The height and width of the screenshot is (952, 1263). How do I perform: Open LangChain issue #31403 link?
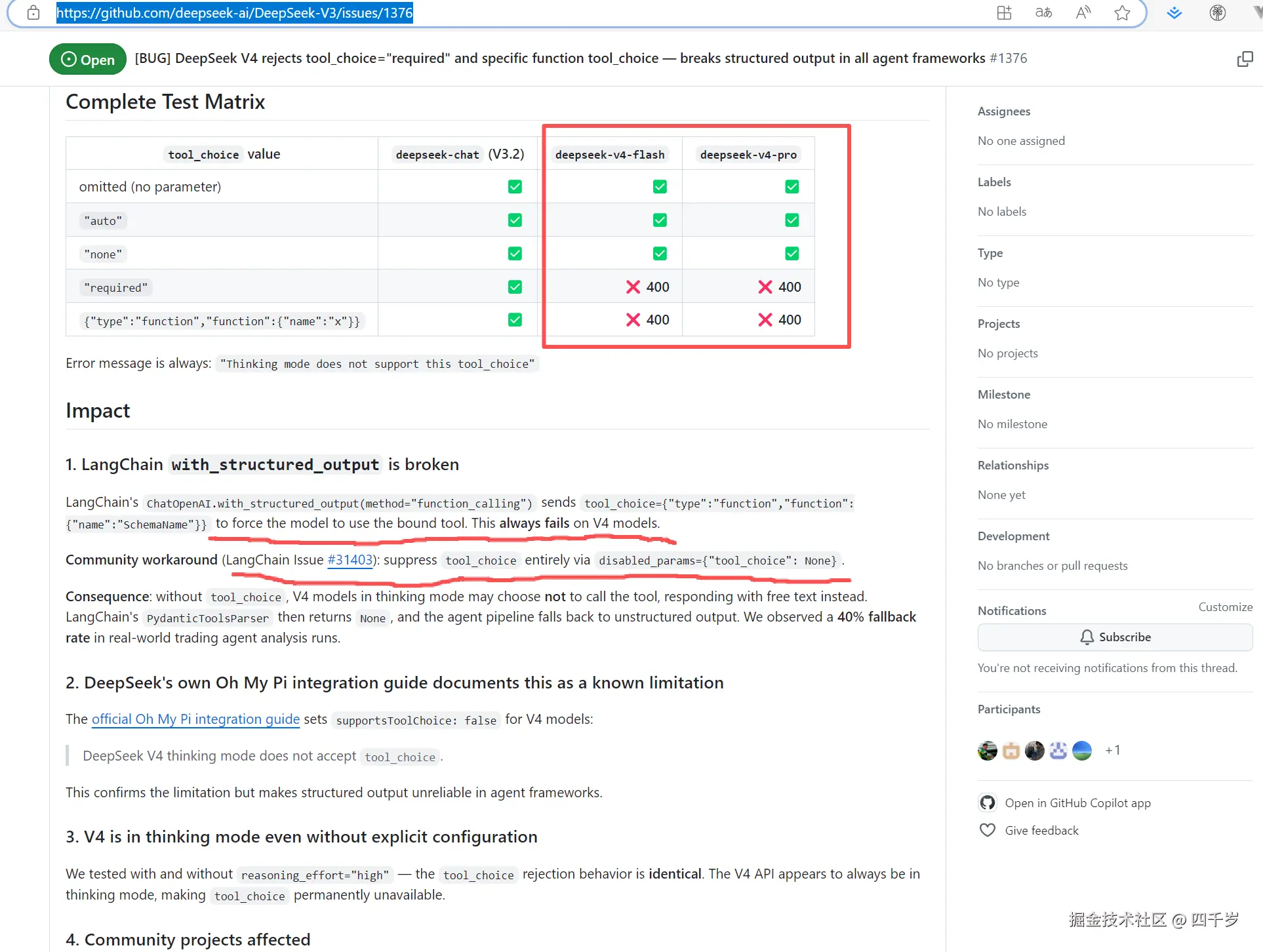350,560
